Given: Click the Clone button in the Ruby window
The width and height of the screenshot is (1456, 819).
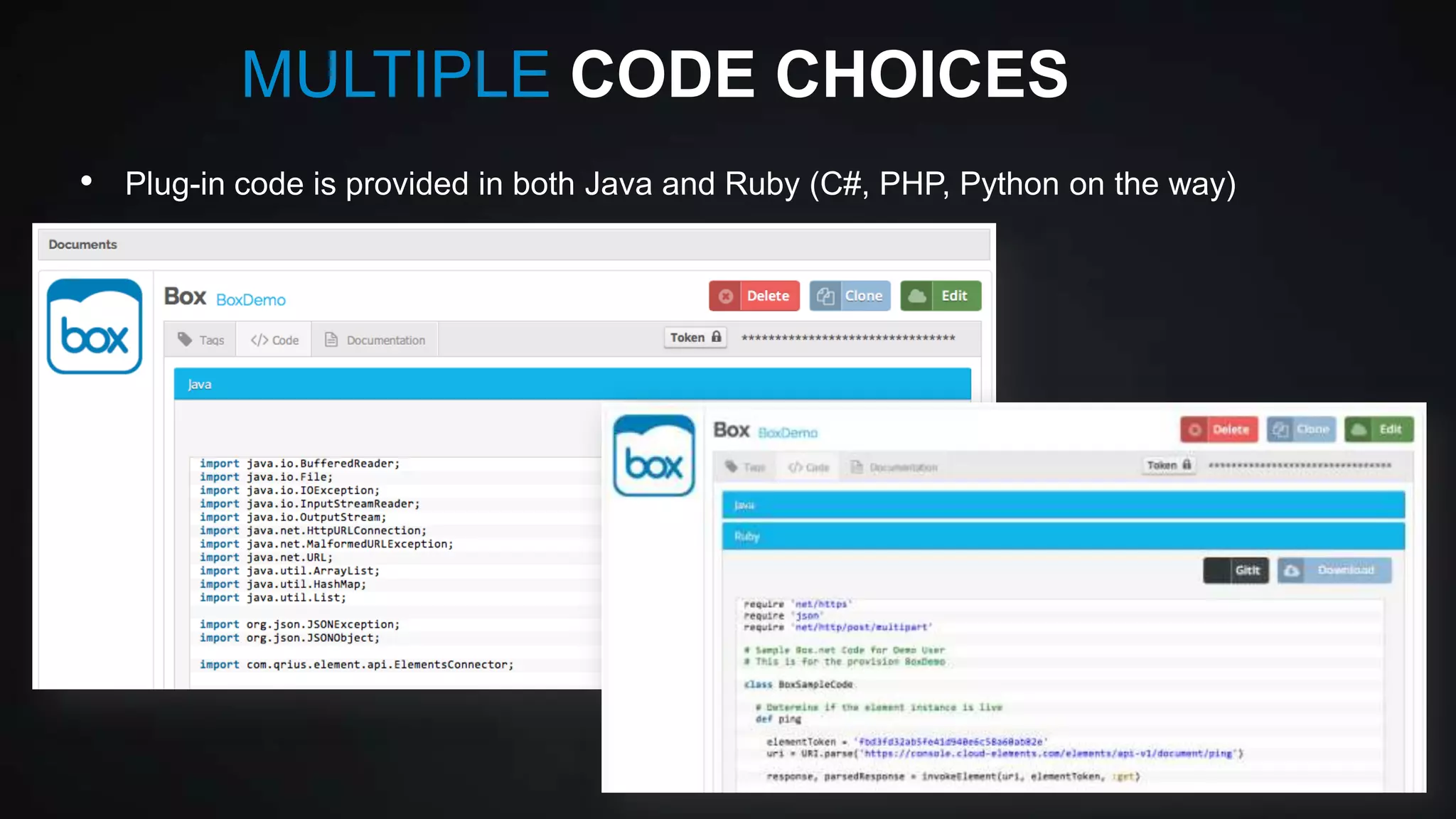Looking at the screenshot, I should point(1301,429).
